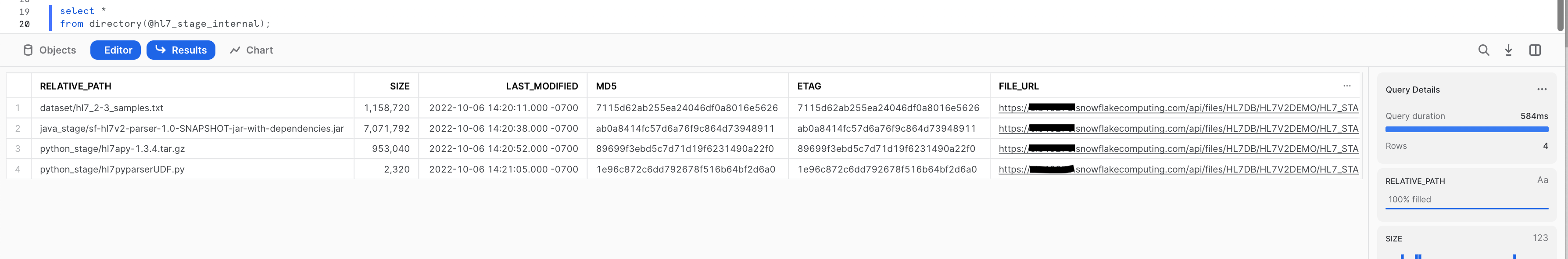Click the MD5 column header
The height and width of the screenshot is (259, 1568).
point(605,86)
